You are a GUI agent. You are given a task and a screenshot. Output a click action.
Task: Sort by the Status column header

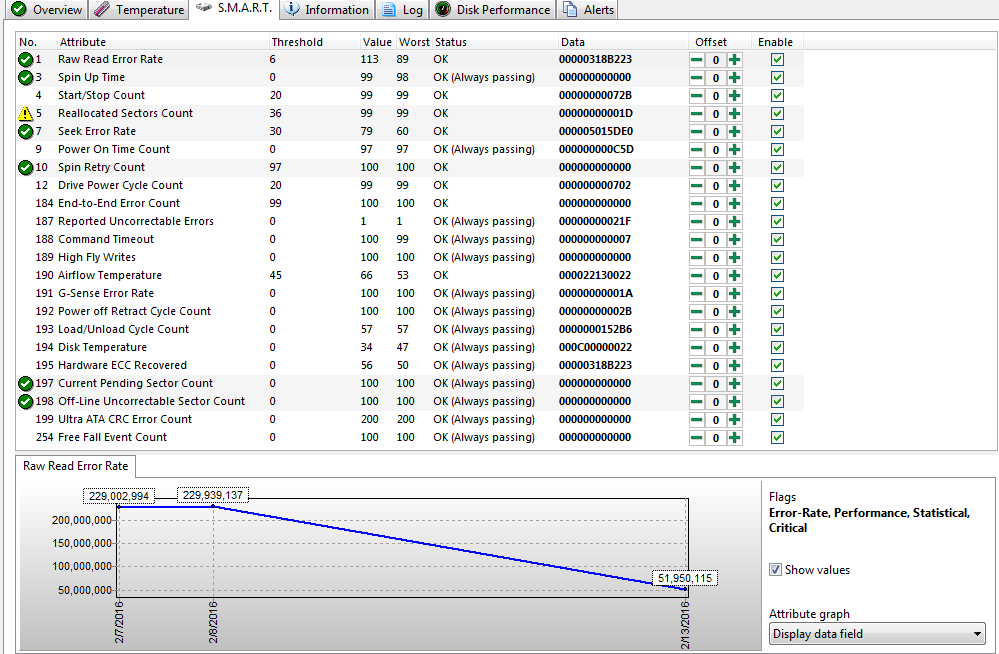click(495, 42)
